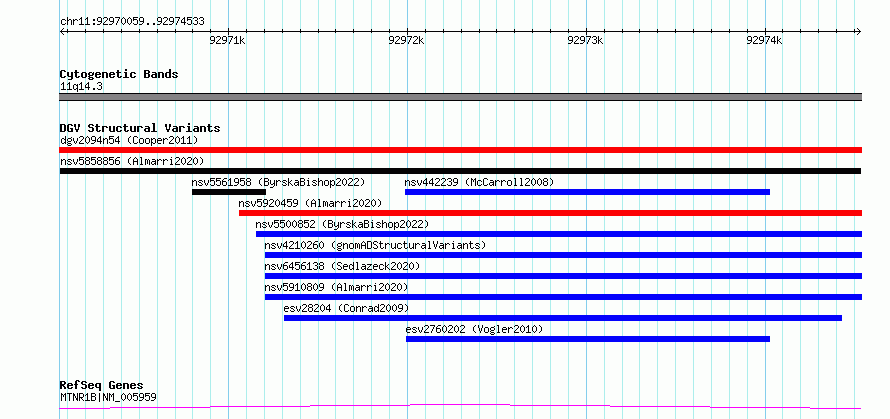The image size is (890, 419).
Task: Click the black nsv5858856 Almarri2020 variant bar
Action: 460,171
